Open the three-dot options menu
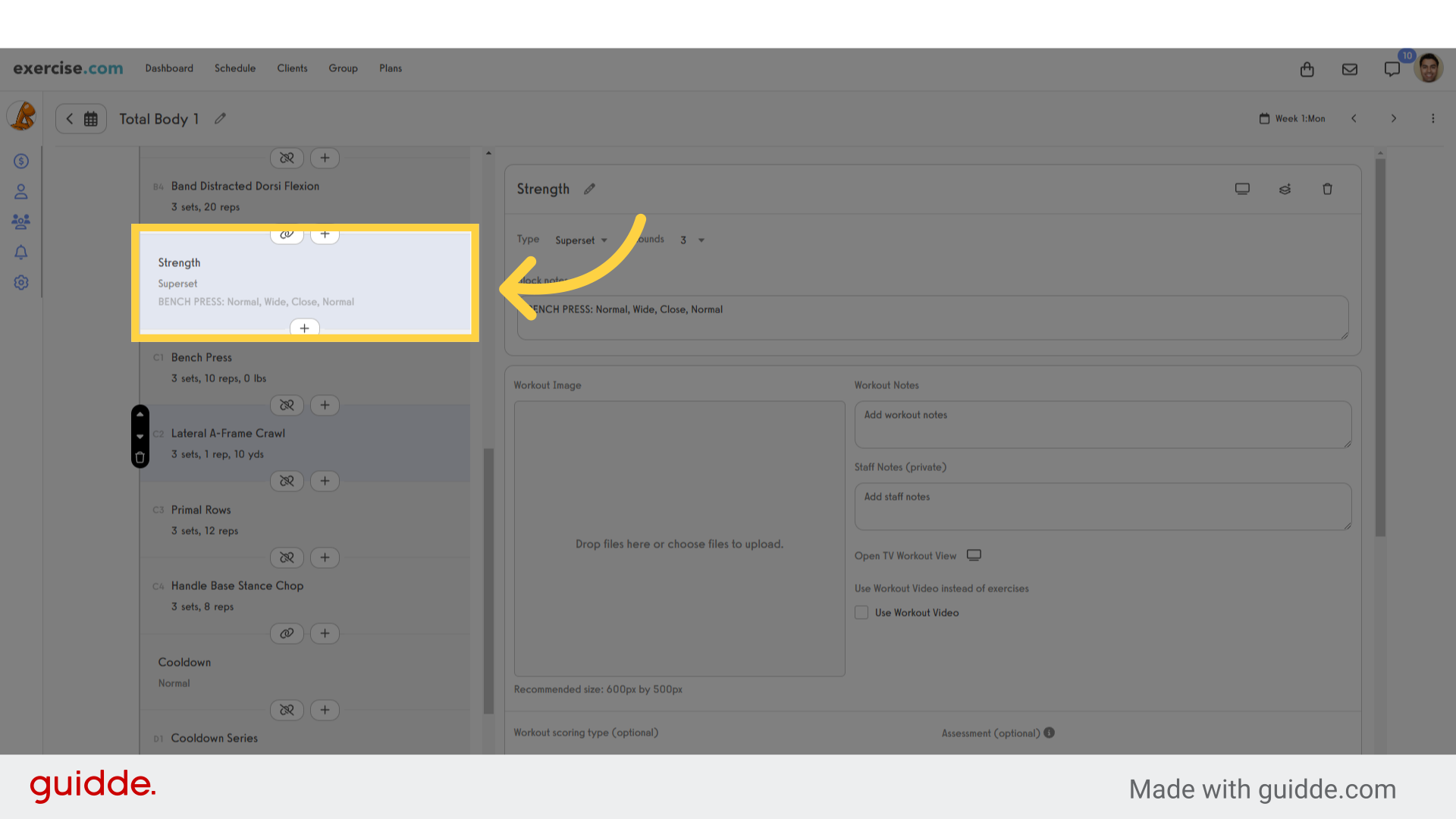 tap(1432, 119)
